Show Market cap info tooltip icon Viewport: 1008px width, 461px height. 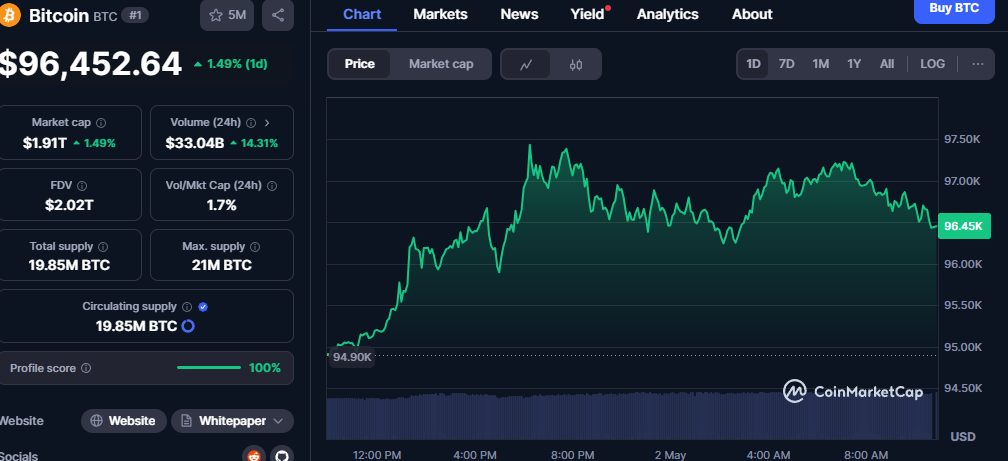[101, 122]
